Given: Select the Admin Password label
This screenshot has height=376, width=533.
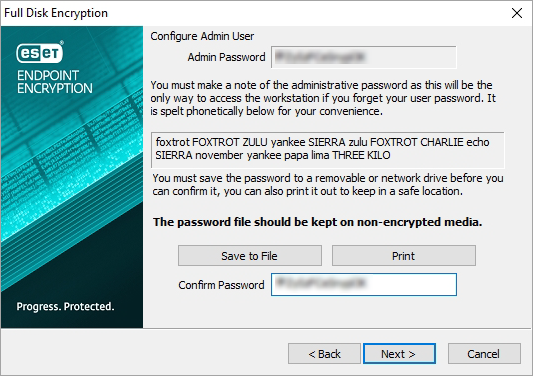Looking at the screenshot, I should point(226,57).
